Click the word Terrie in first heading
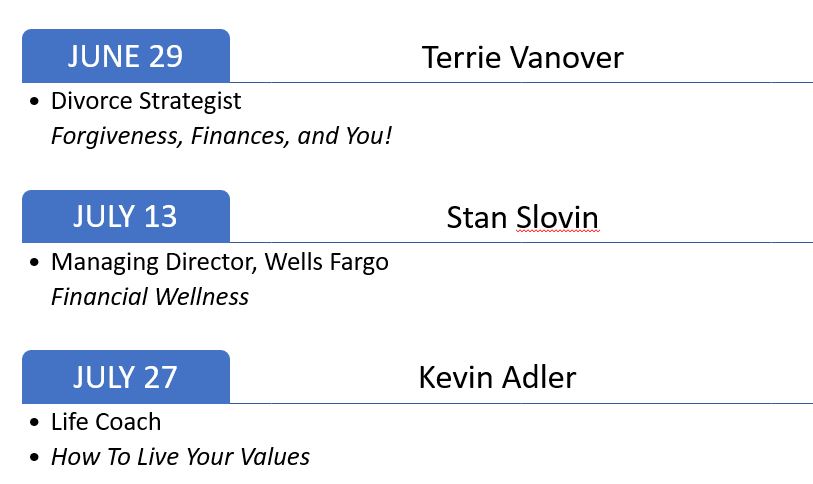Image resolution: width=813 pixels, height=484 pixels. click(462, 57)
